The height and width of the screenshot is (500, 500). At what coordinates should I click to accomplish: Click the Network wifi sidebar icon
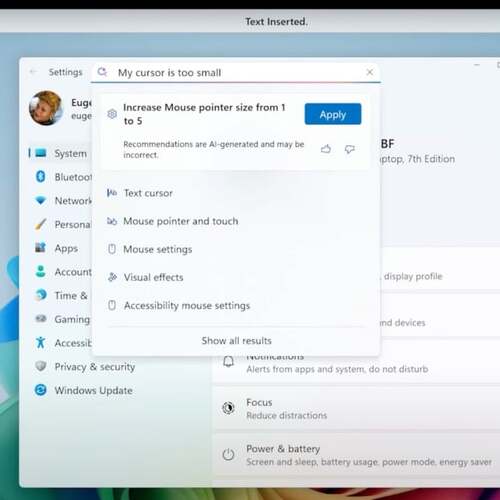(40, 200)
